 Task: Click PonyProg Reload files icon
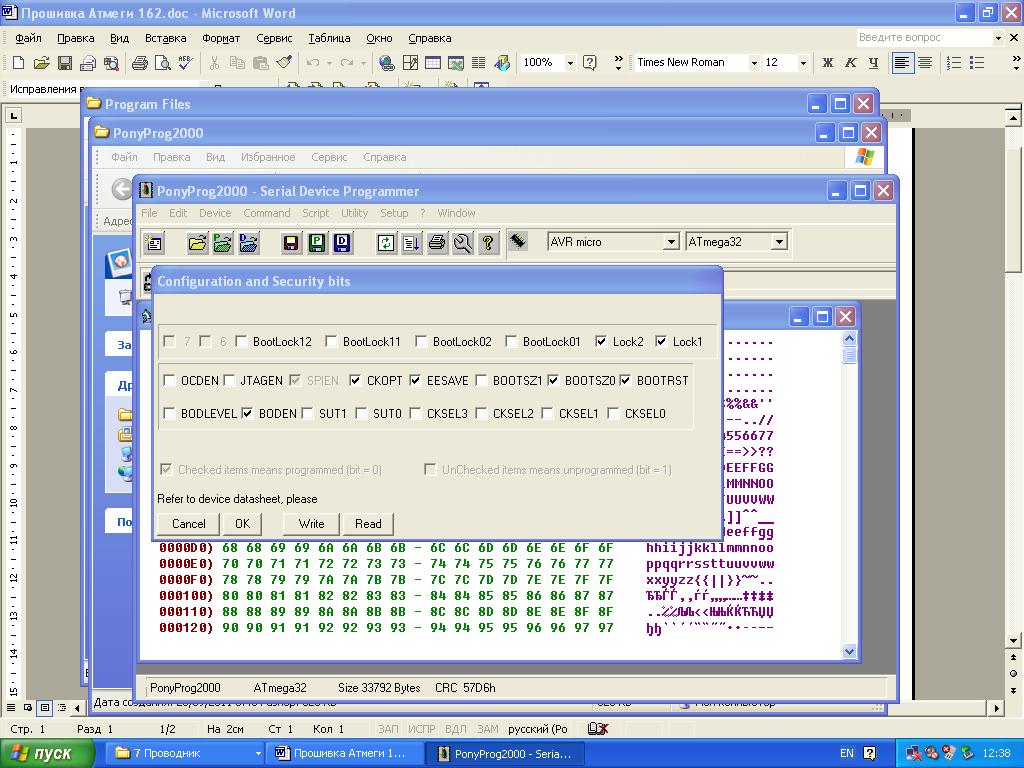point(386,243)
